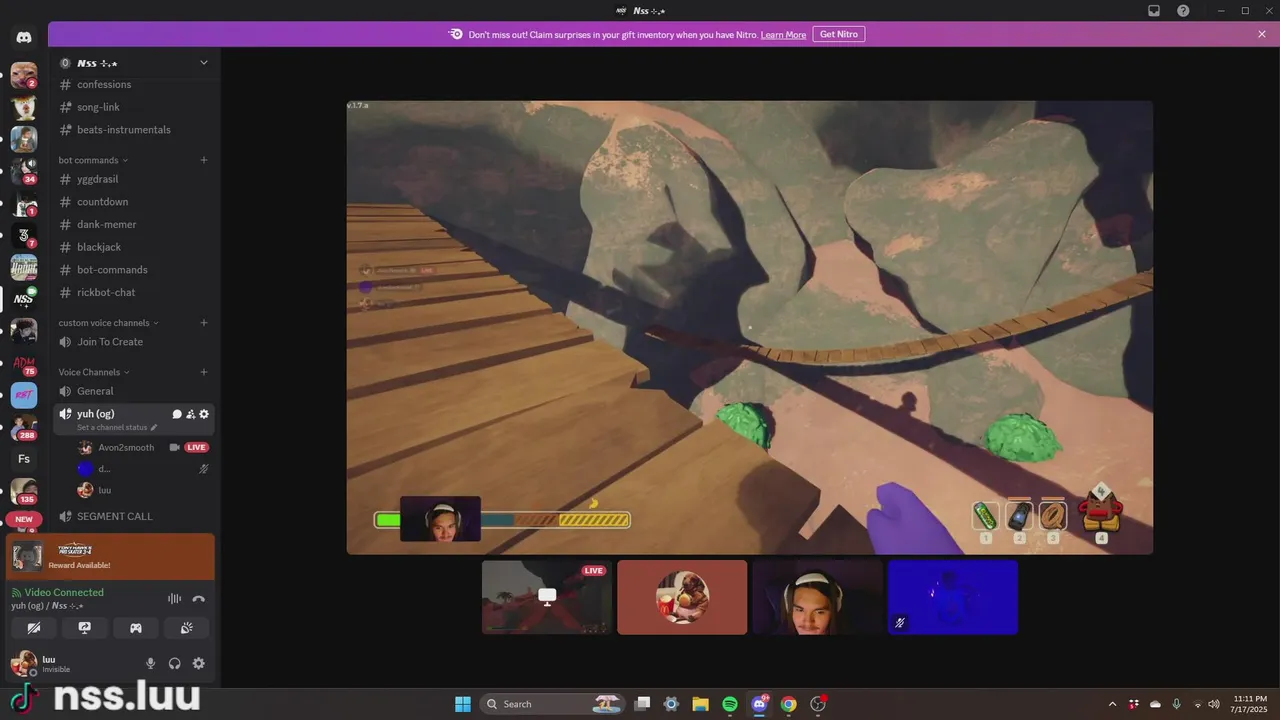Viewport: 1280px width, 720px height.
Task: Collapse the Voice Channels category
Action: [94, 372]
